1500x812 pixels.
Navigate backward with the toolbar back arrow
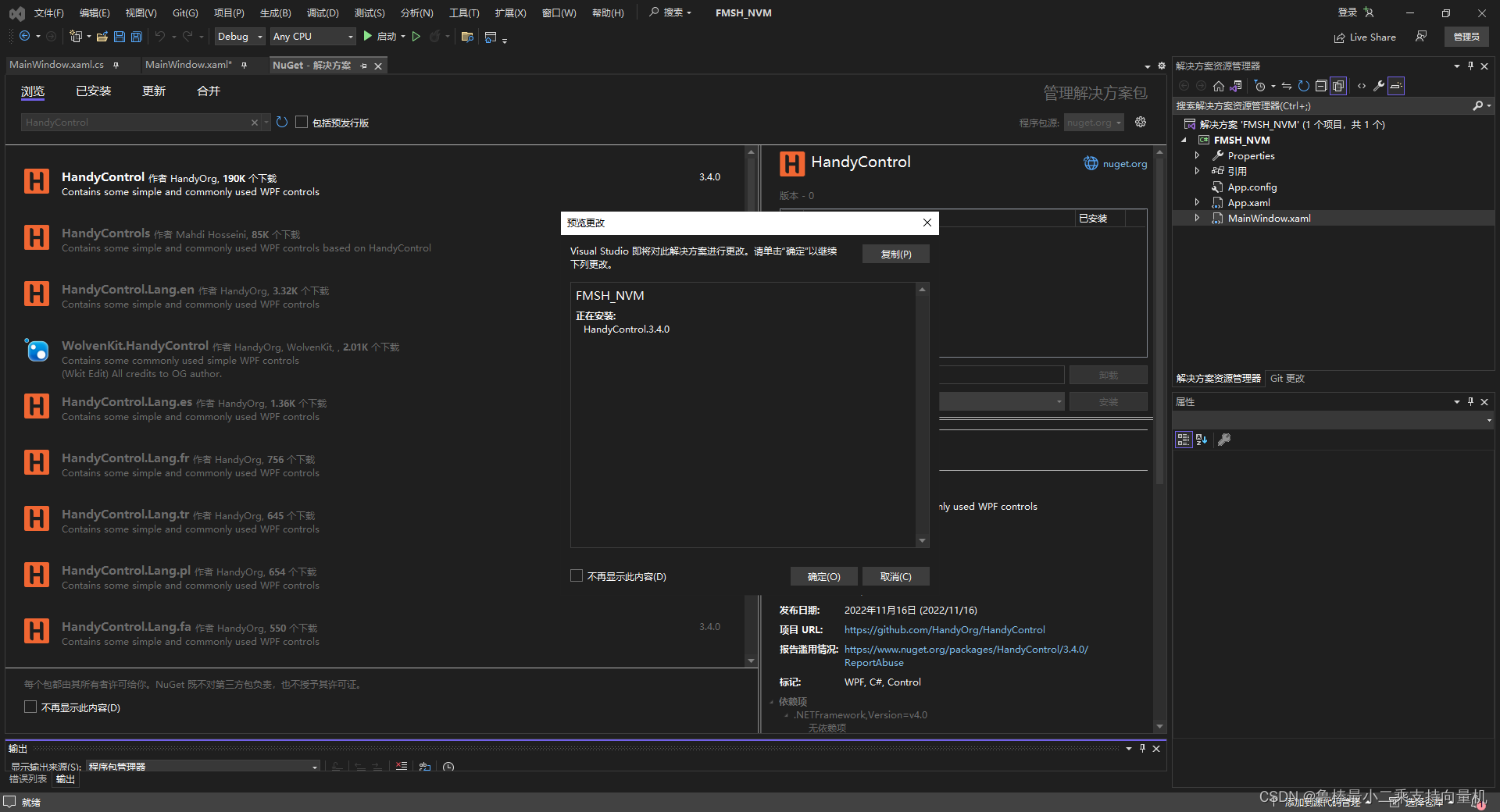click(24, 36)
